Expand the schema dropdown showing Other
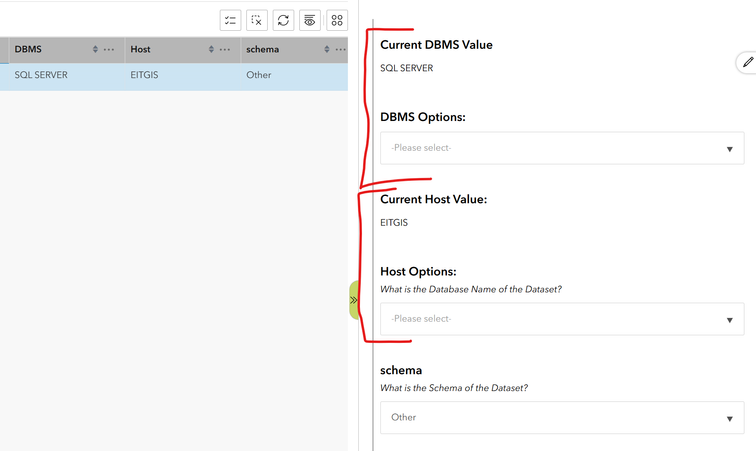Viewport: 756px width, 451px height. click(x=562, y=417)
